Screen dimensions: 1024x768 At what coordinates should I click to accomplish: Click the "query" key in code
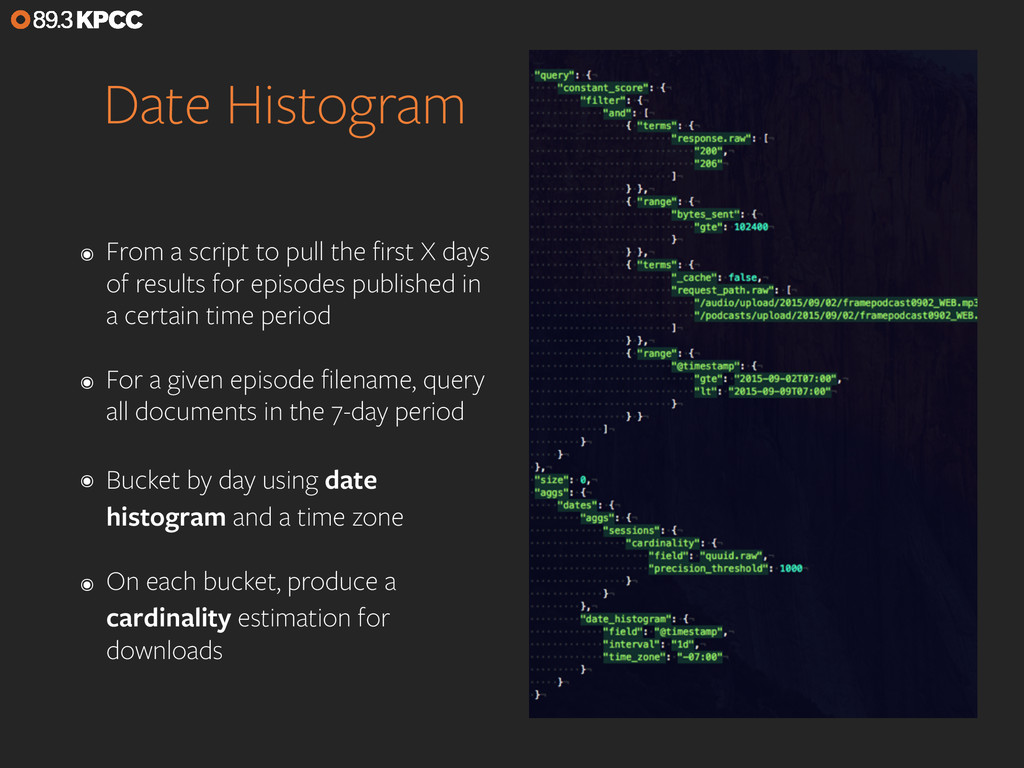coord(554,75)
